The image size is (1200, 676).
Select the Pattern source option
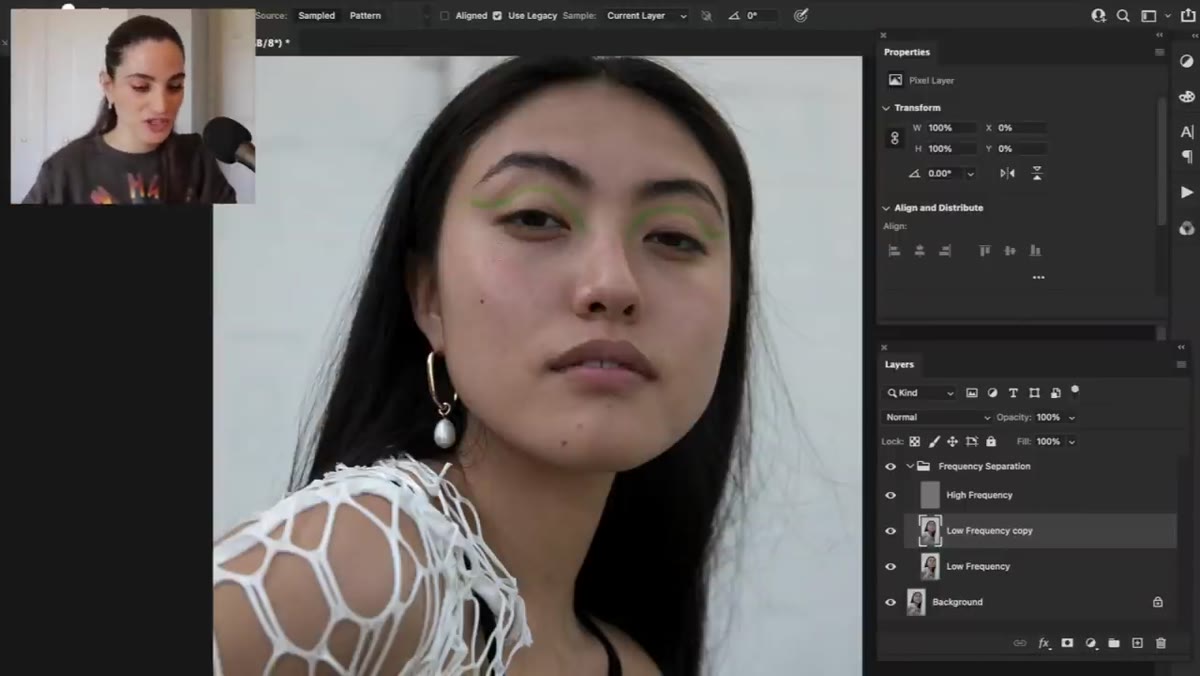(x=365, y=16)
